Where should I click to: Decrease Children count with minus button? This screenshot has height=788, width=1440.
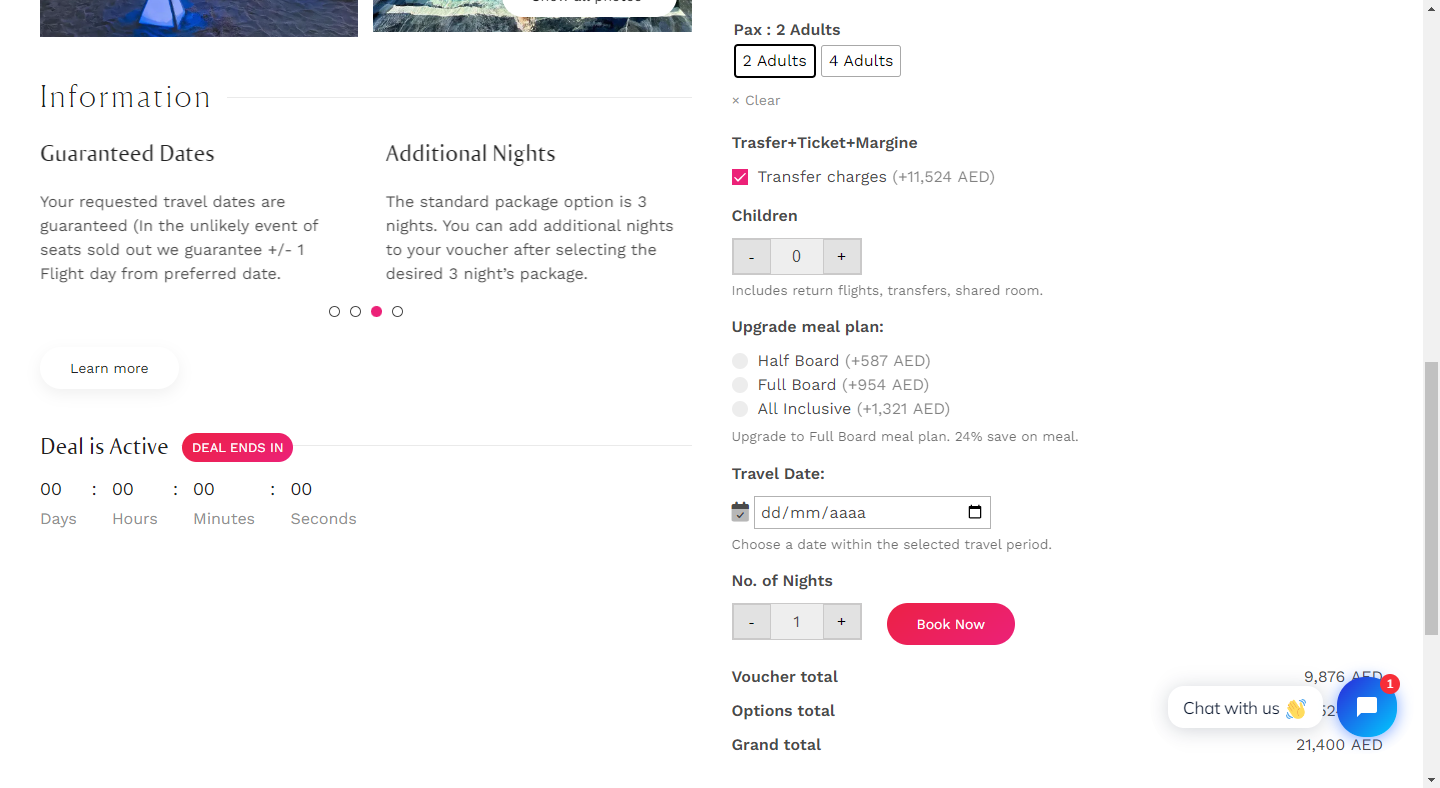click(x=752, y=256)
